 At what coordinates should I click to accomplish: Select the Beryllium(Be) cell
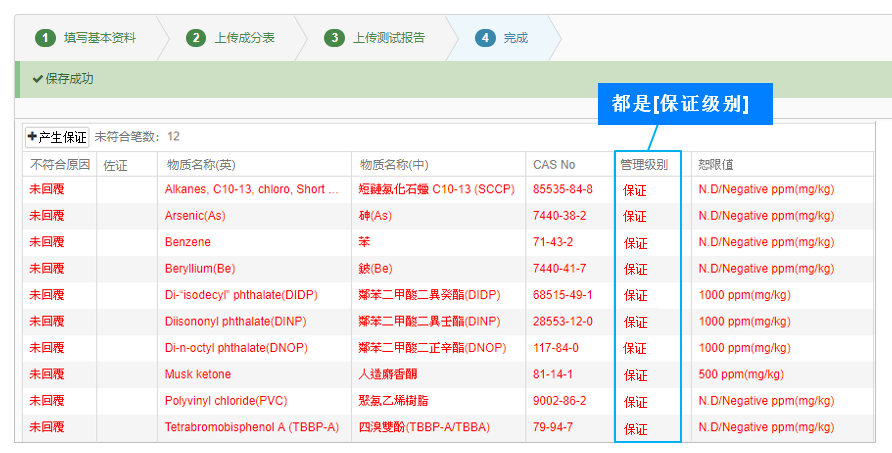200,269
